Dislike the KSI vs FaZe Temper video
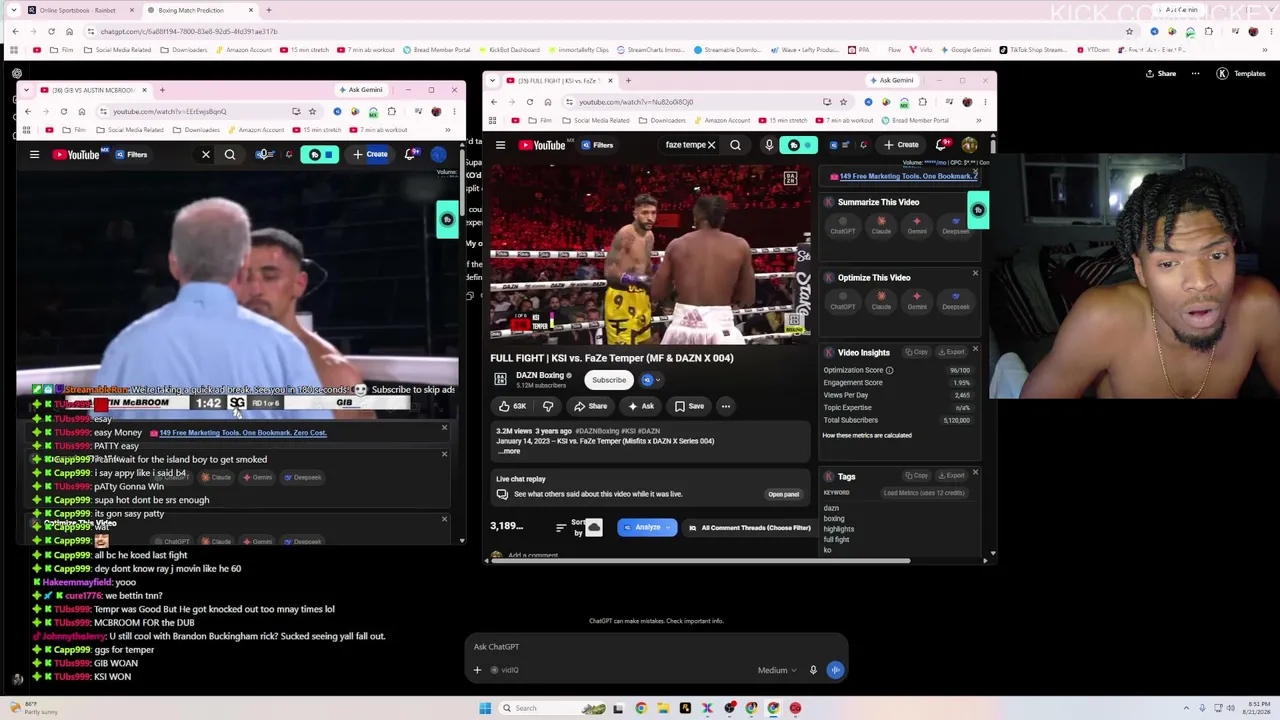 pyautogui.click(x=548, y=406)
